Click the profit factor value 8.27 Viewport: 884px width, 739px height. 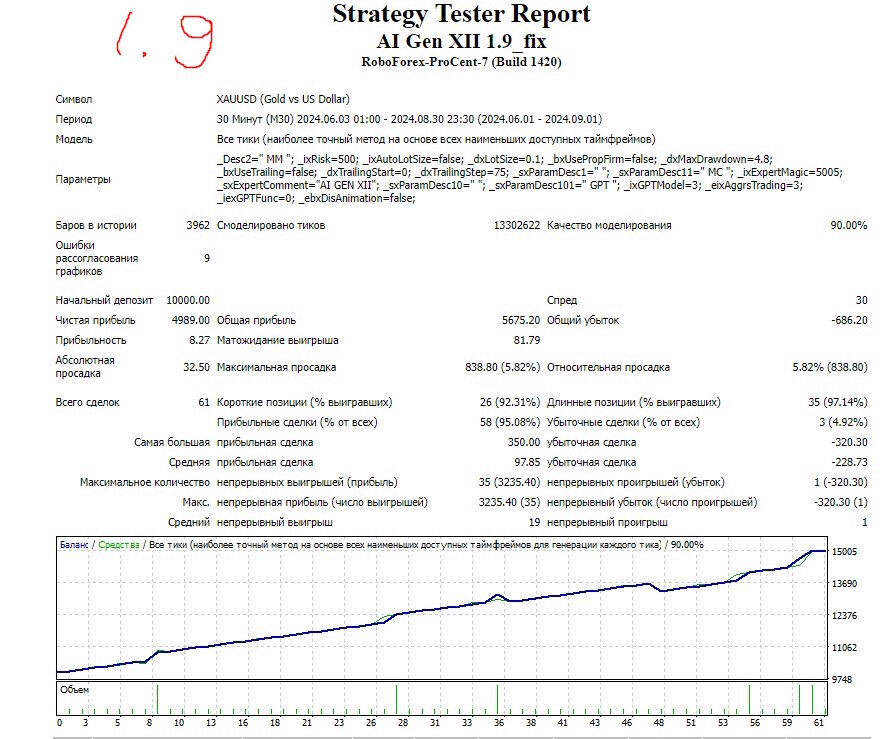(x=200, y=340)
